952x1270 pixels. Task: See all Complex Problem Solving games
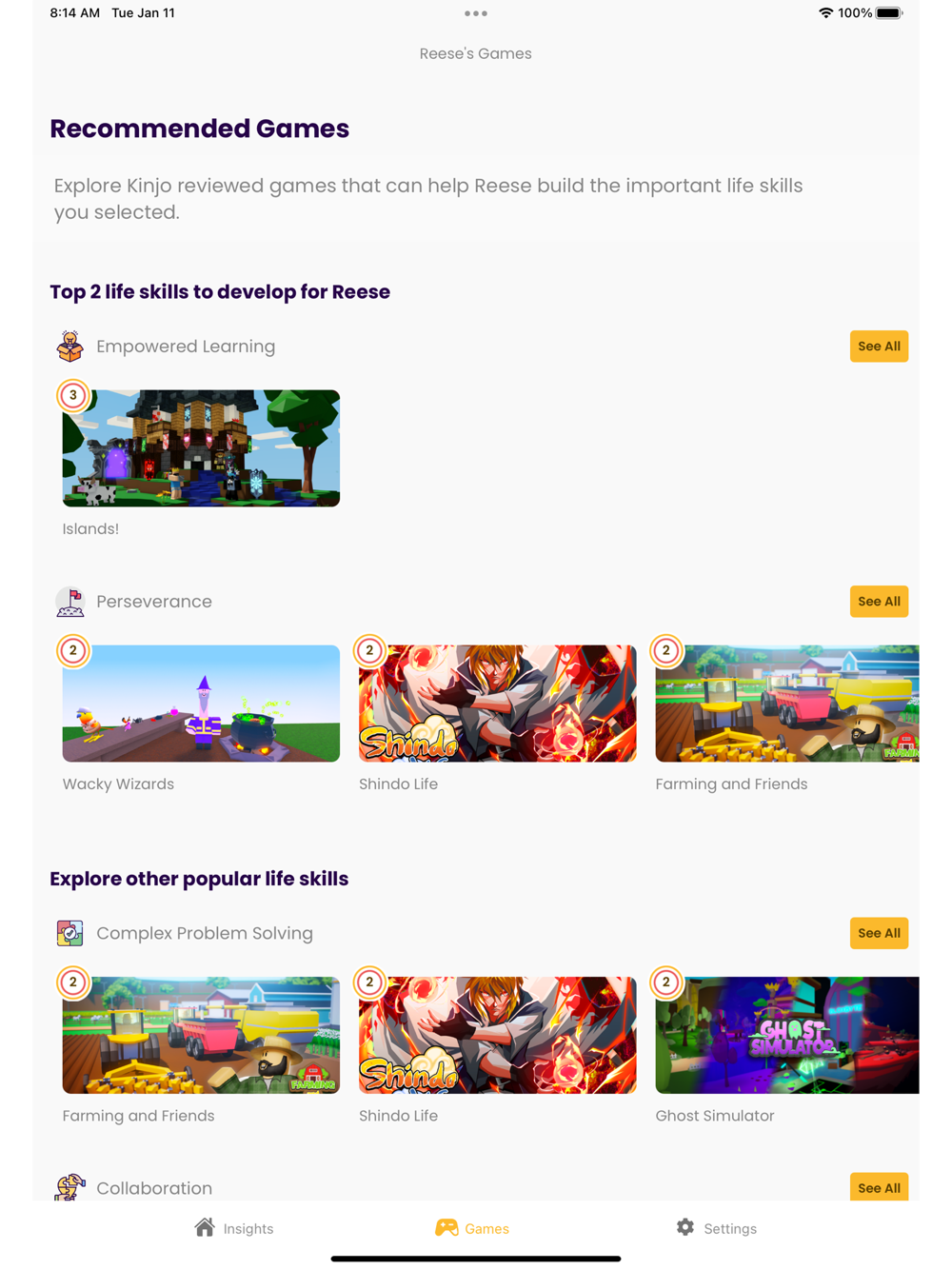879,933
